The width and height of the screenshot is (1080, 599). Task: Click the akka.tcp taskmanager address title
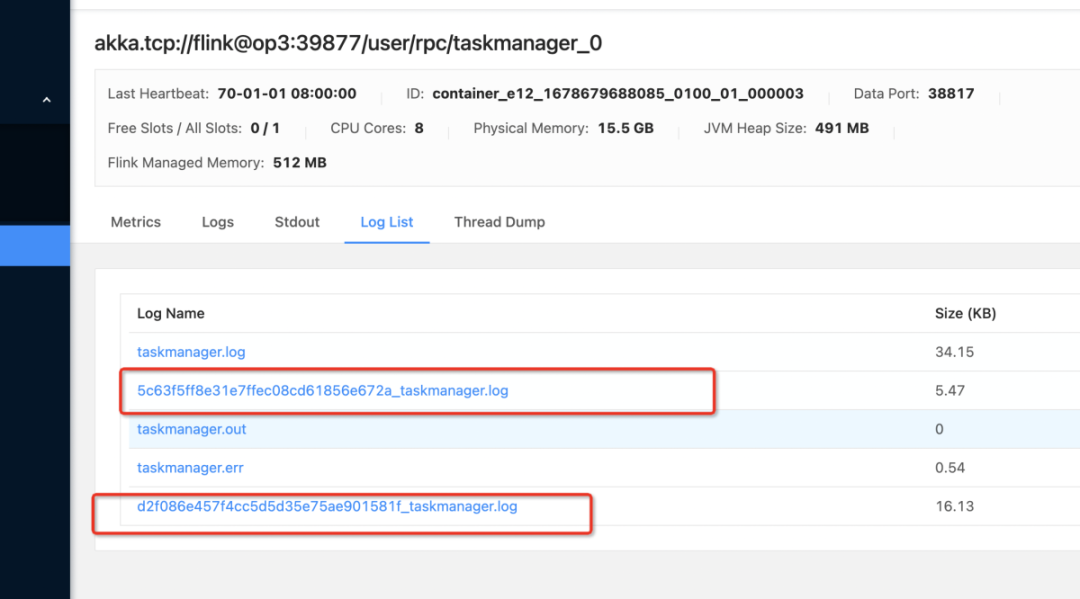tap(348, 43)
